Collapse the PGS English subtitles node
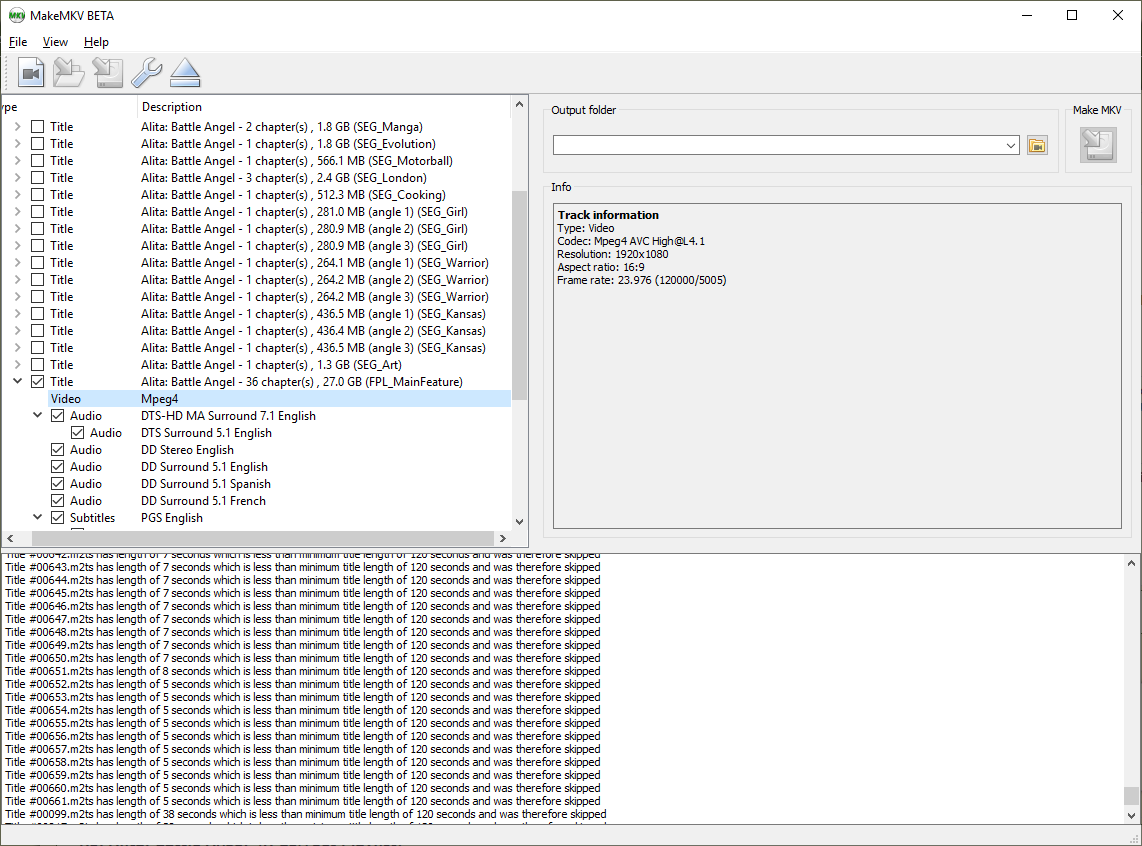 click(37, 518)
